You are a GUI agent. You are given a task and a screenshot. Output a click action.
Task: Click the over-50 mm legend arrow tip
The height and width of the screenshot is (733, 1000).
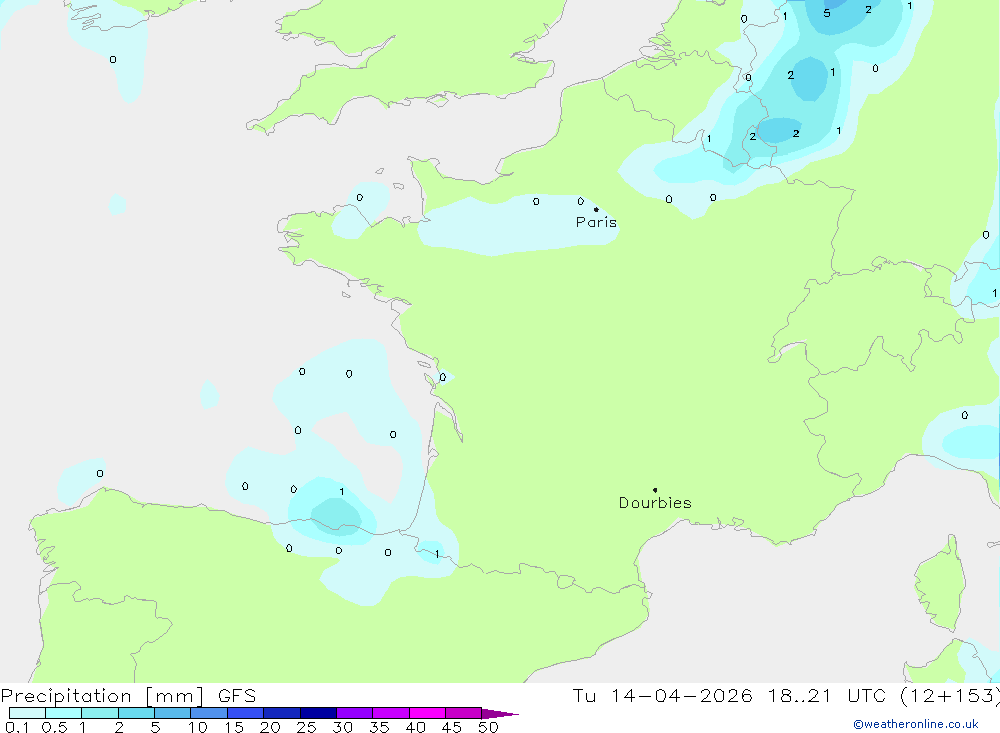coord(501,714)
